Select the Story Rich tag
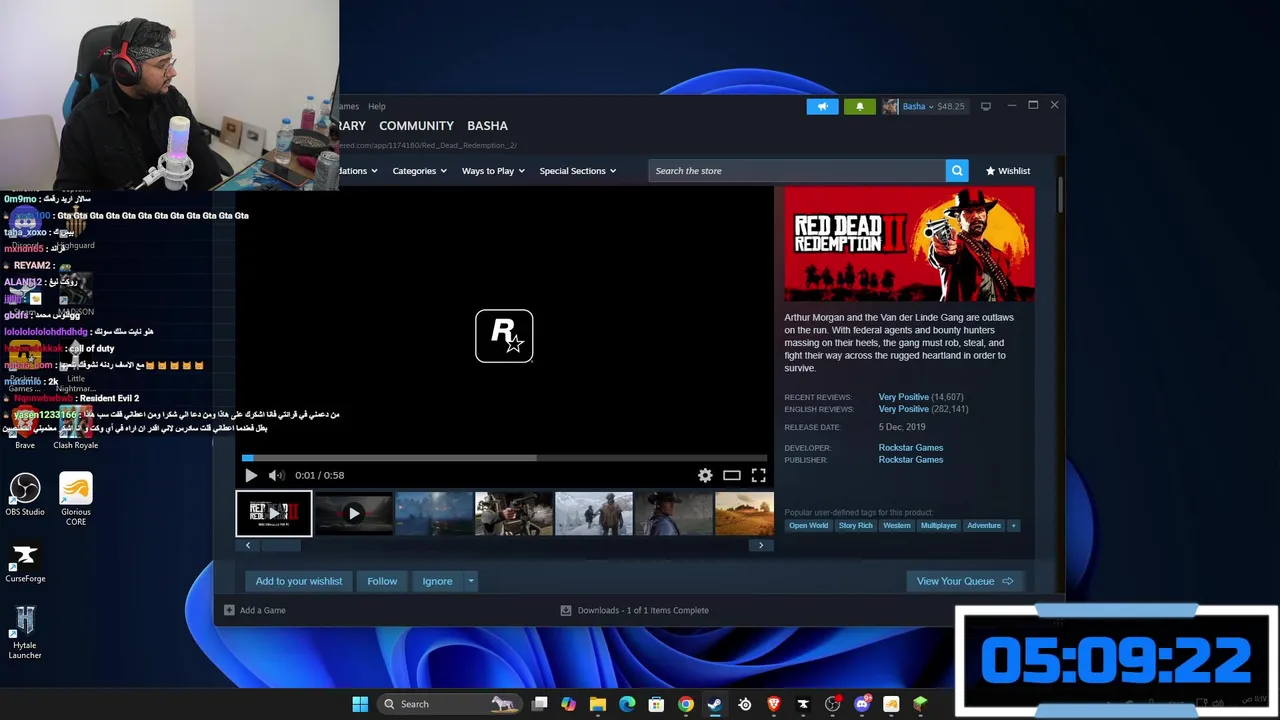The image size is (1280, 720). [855, 525]
